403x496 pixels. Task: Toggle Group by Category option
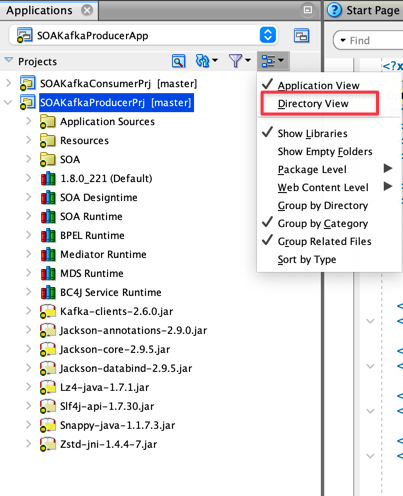[x=323, y=224]
